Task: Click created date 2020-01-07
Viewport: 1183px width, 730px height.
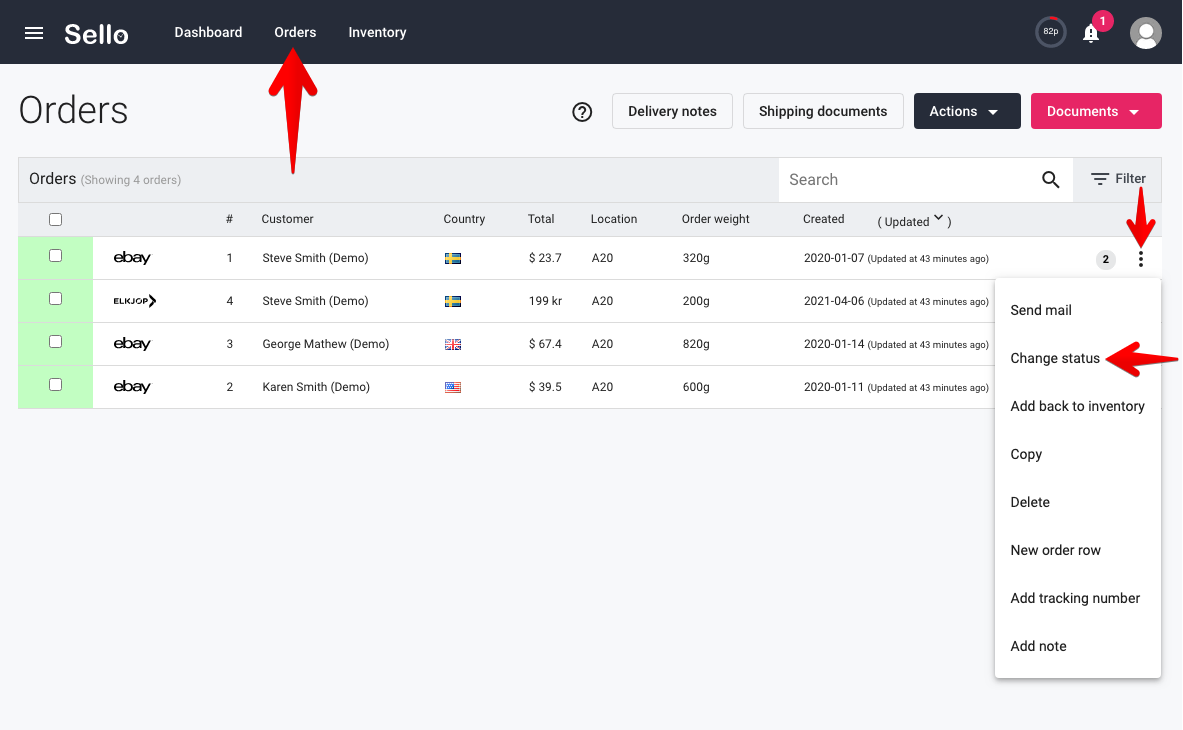Action: point(834,258)
